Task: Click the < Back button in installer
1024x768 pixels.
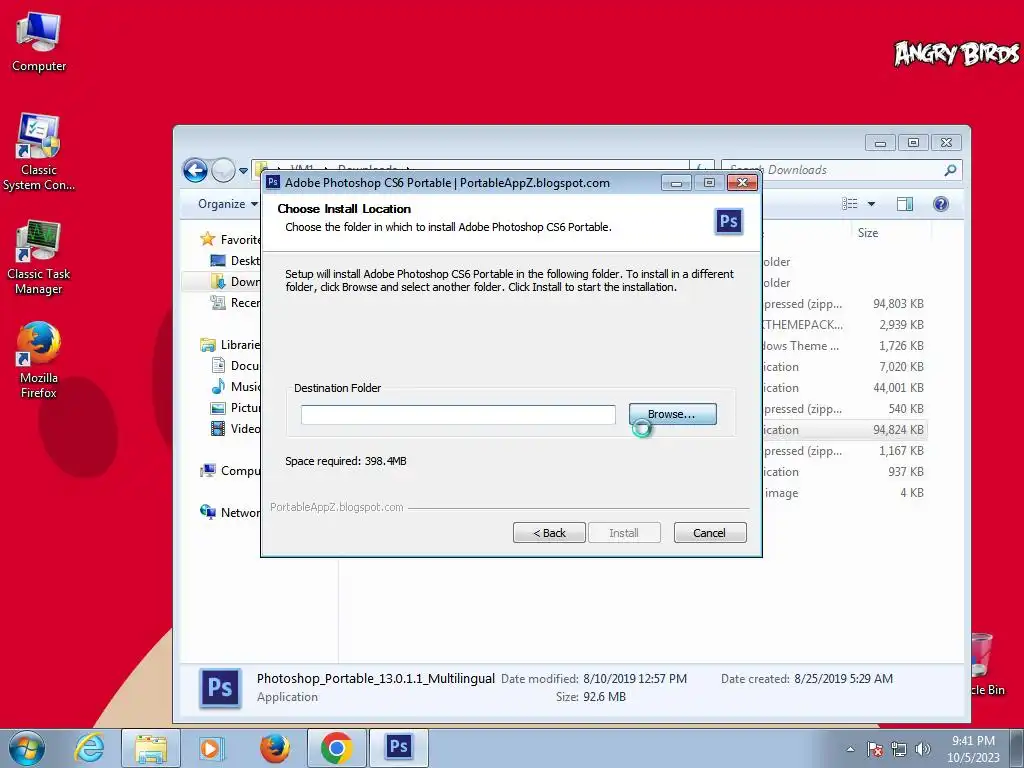Action: click(x=549, y=533)
